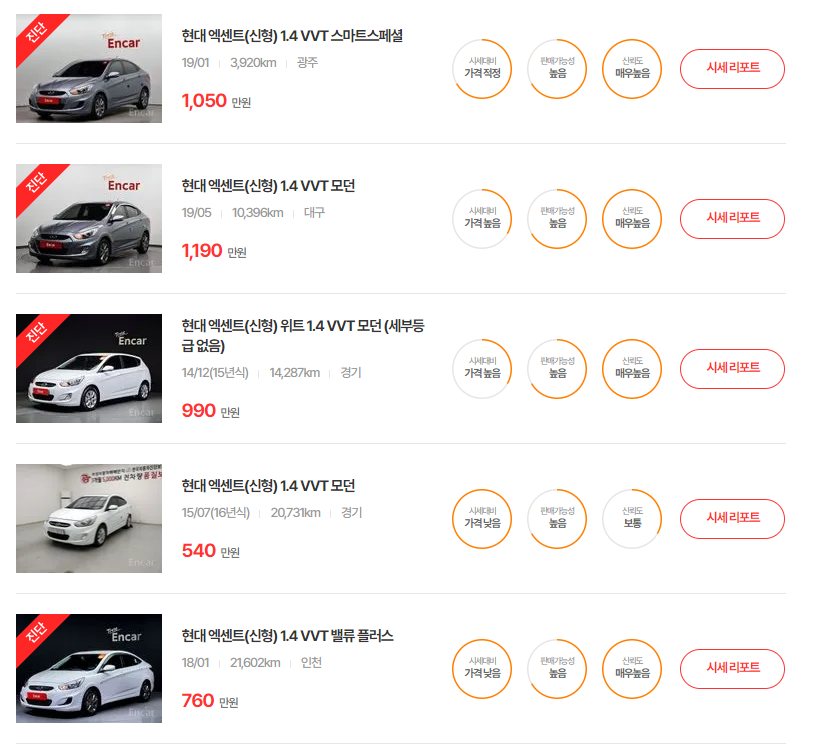Open thumbnail of 1,050만원 Accent 스마트스페셜
The height and width of the screenshot is (748, 815).
point(89,69)
